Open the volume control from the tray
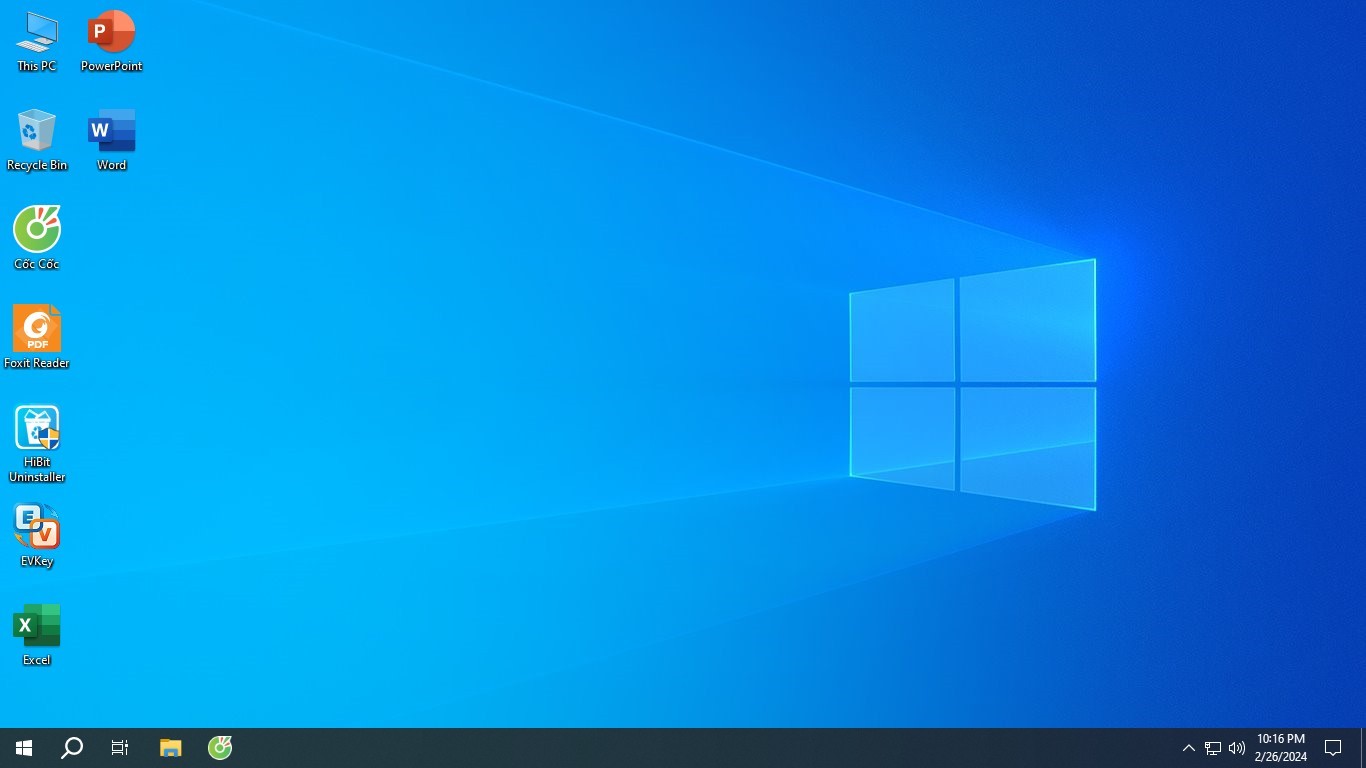 (x=1237, y=747)
